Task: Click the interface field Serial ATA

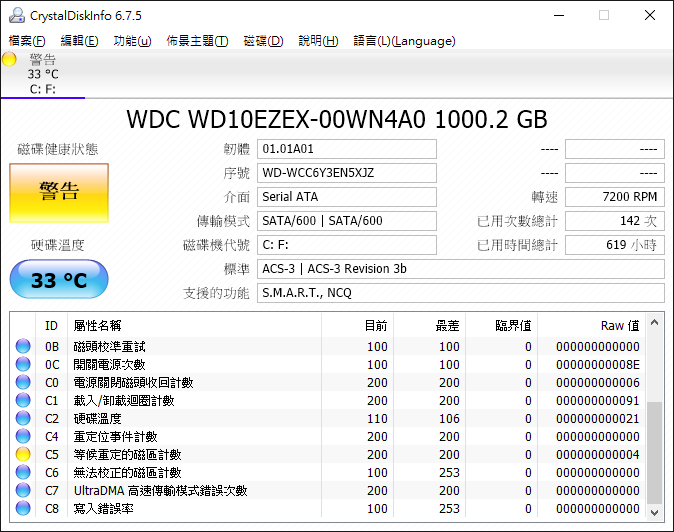Action: tap(347, 197)
